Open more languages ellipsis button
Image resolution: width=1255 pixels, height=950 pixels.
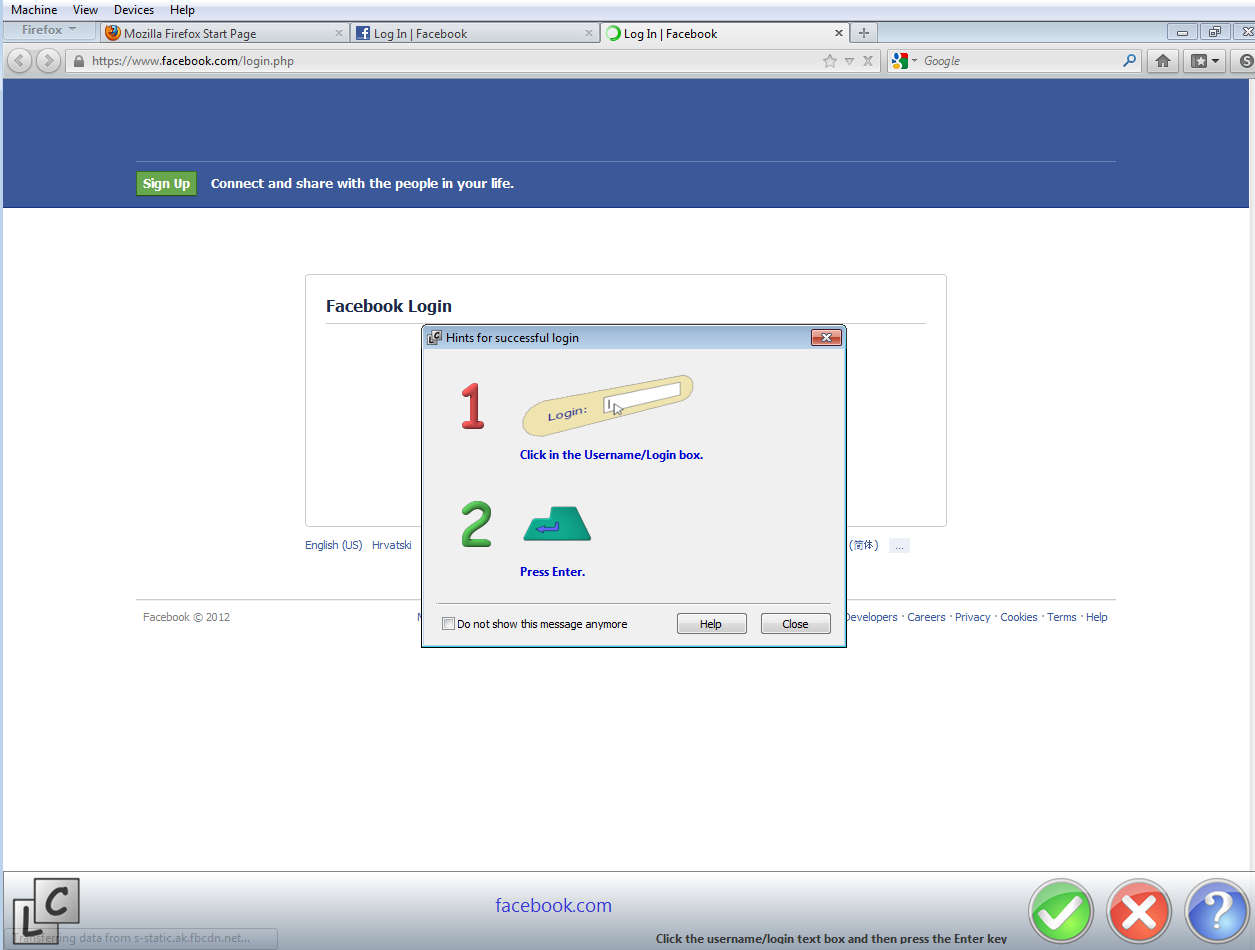point(899,546)
